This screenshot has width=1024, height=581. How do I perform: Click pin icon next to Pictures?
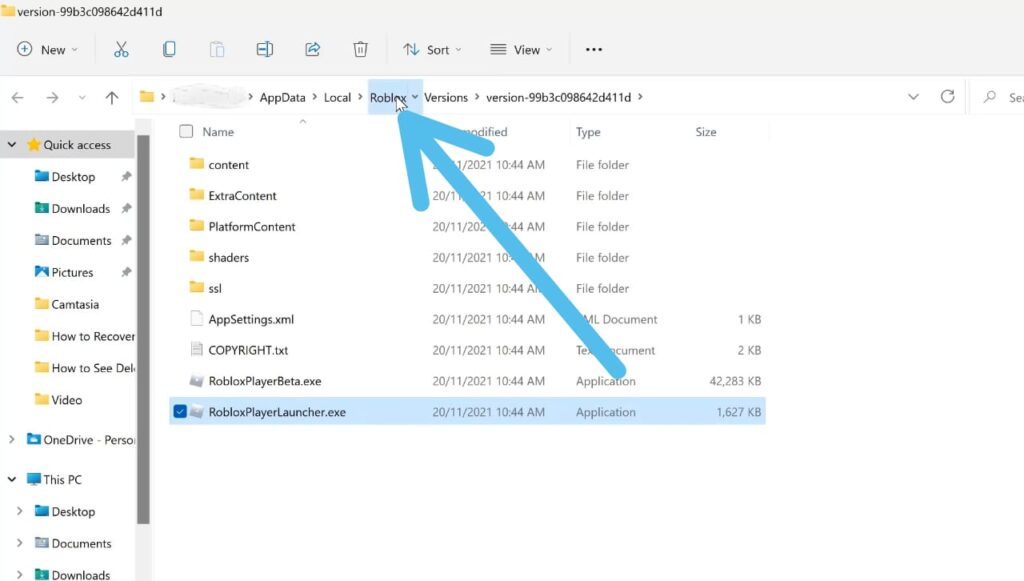126,272
